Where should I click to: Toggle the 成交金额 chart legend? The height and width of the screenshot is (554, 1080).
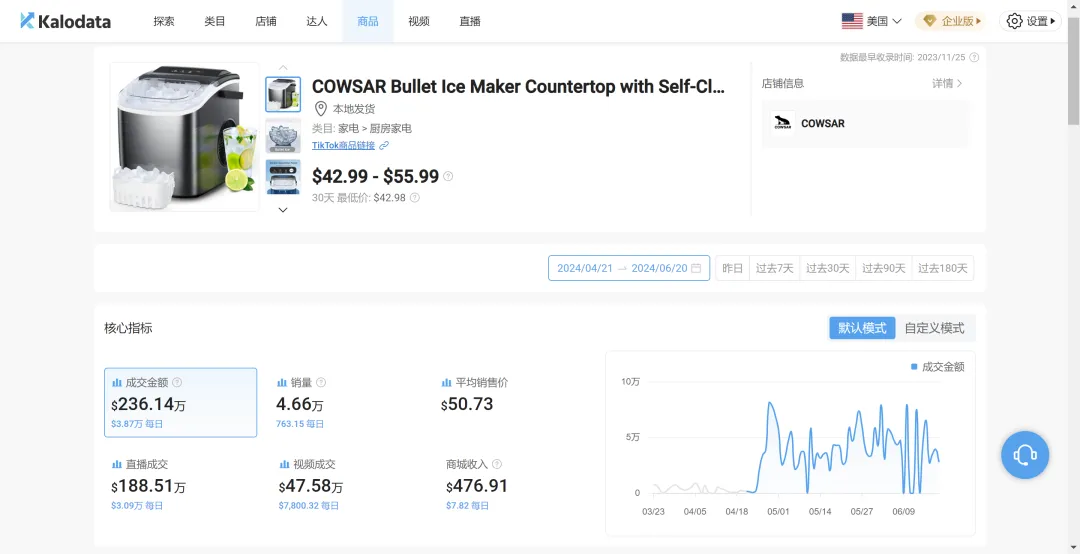937,367
